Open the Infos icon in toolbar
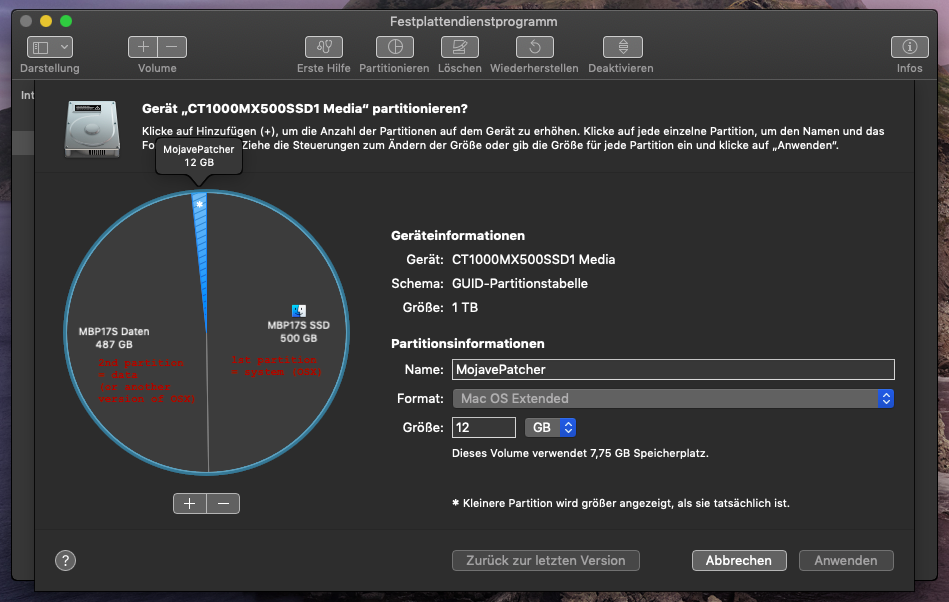This screenshot has height=602, width=949. point(910,47)
